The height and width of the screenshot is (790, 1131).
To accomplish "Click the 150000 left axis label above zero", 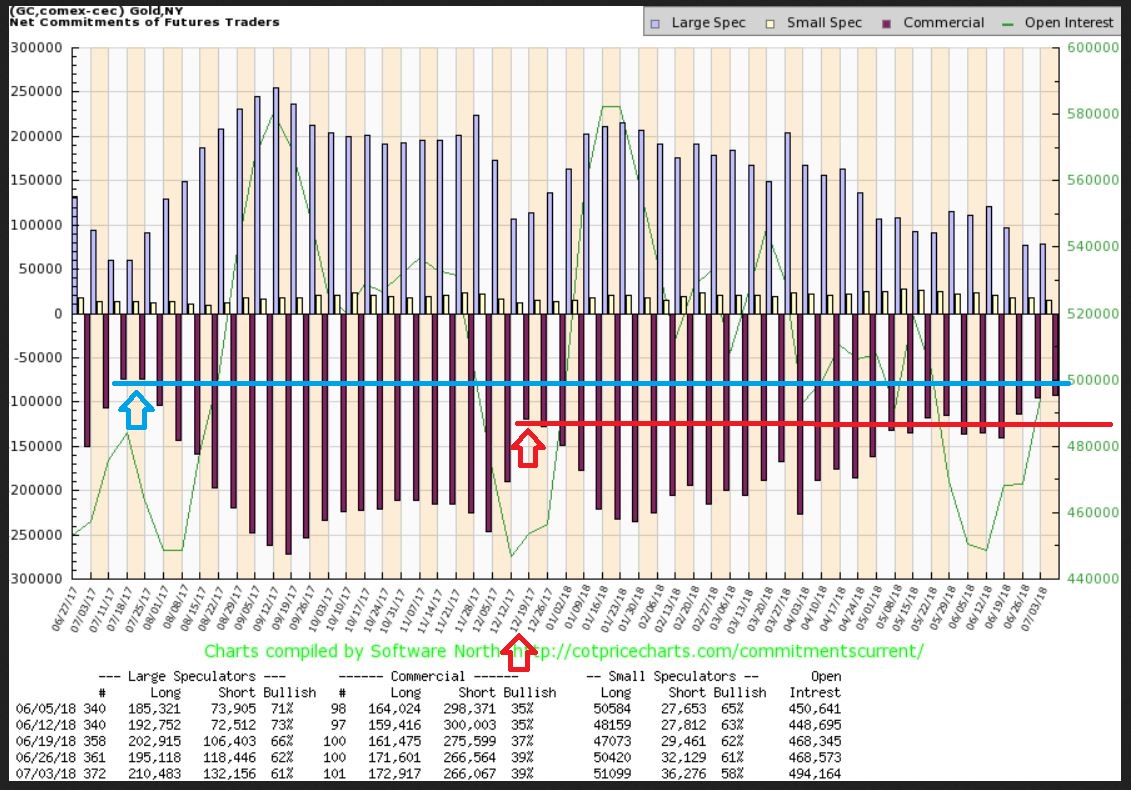I will click(37, 180).
